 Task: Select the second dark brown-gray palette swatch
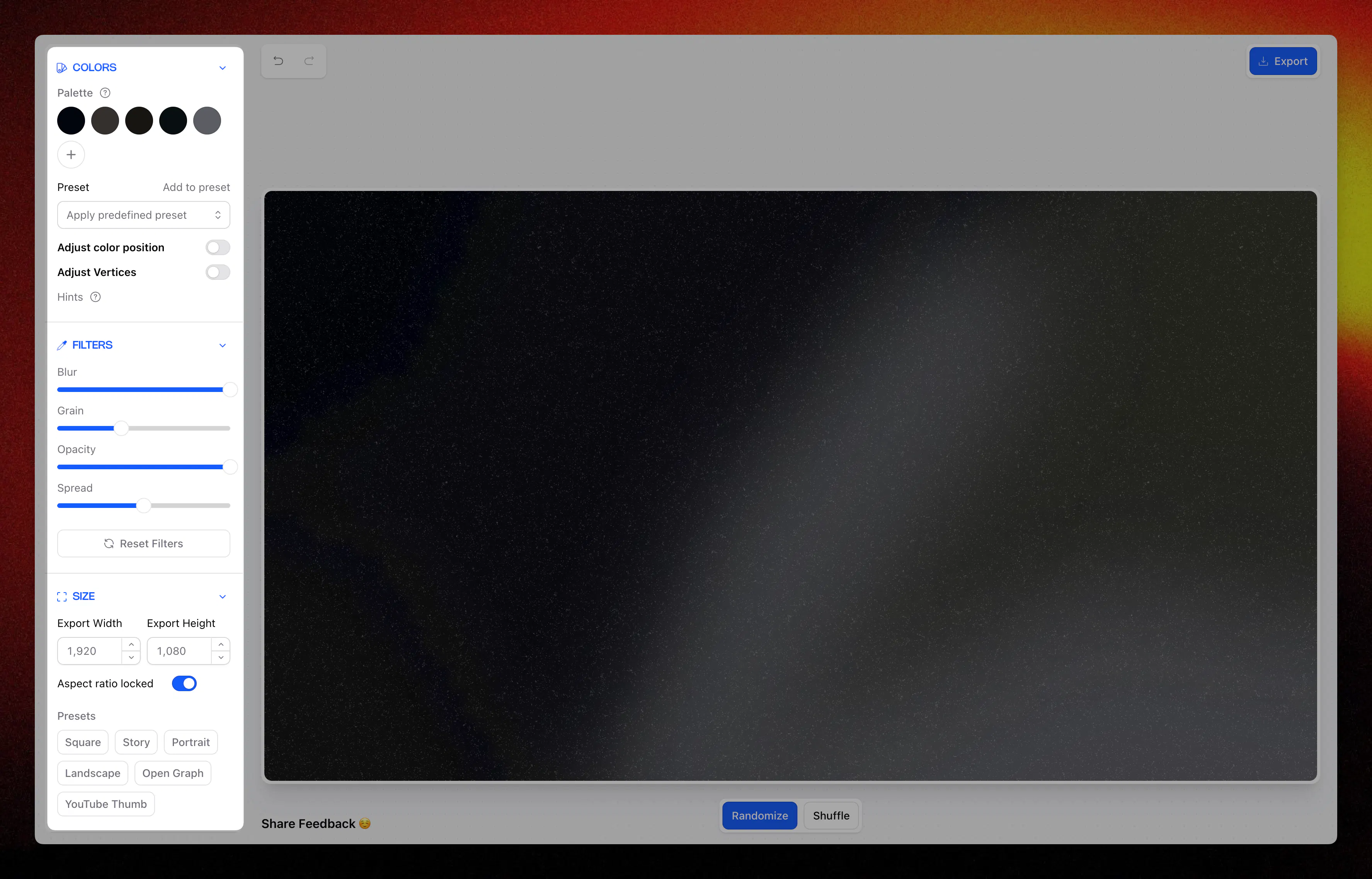[x=105, y=121]
